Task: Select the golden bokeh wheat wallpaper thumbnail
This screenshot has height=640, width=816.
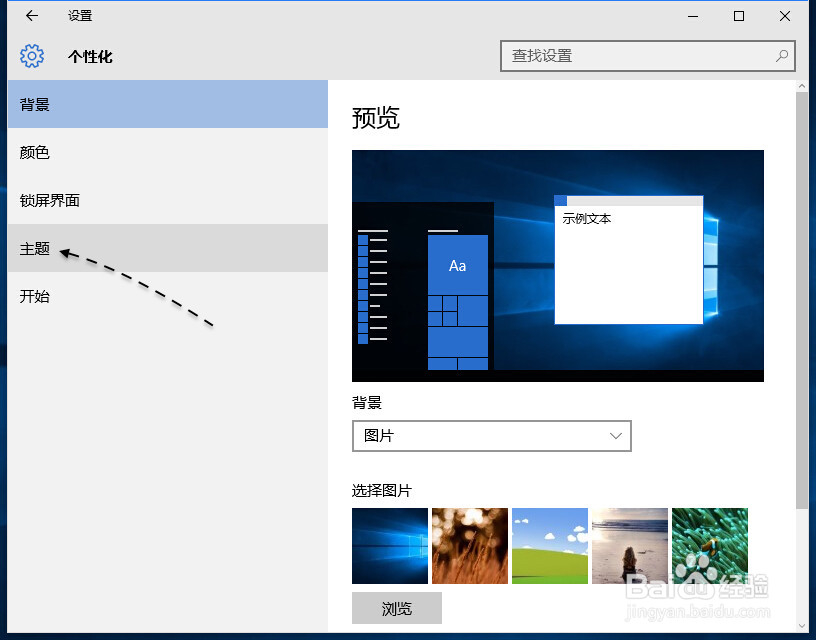Action: click(469, 545)
